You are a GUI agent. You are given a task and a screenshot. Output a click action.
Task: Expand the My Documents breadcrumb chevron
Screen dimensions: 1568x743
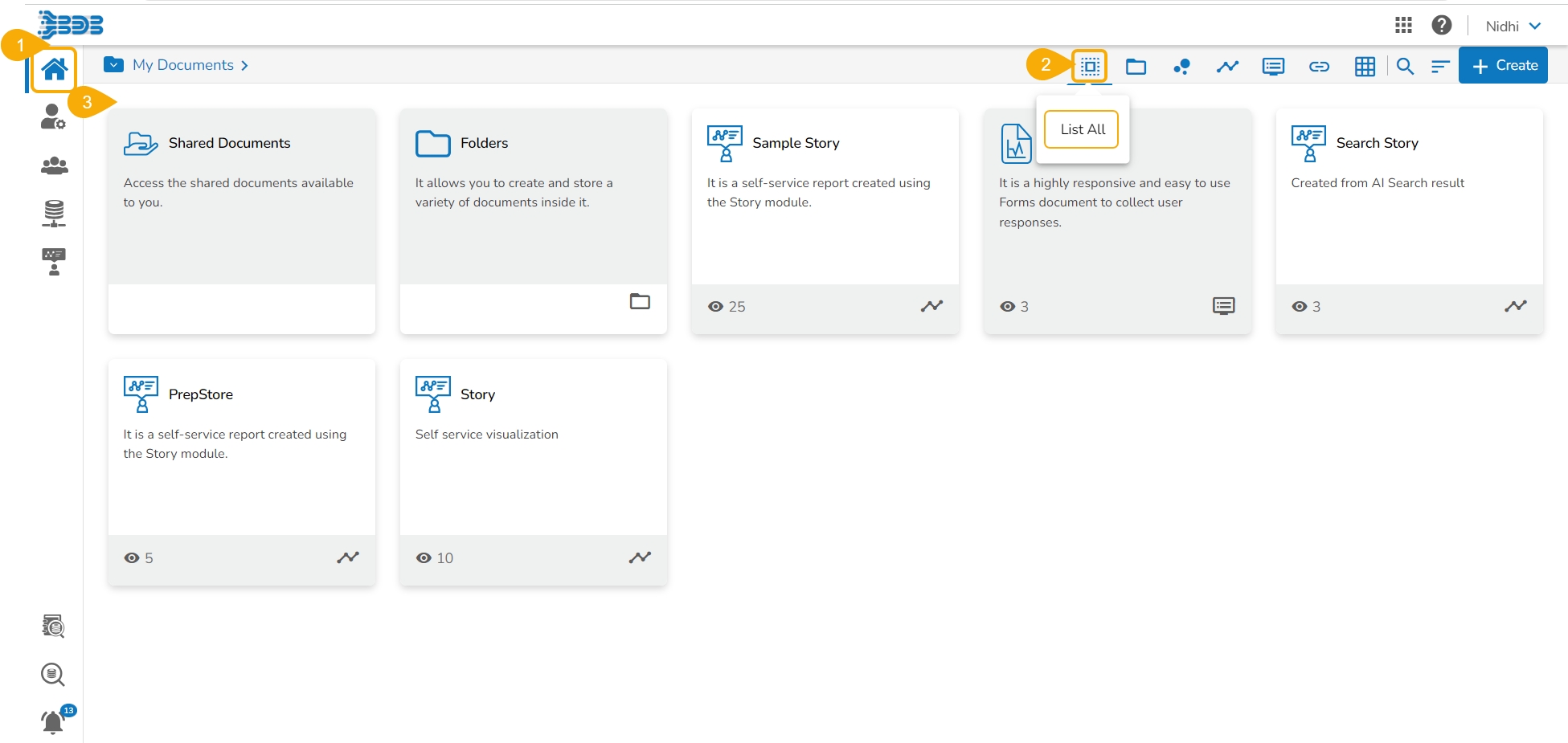tap(244, 65)
